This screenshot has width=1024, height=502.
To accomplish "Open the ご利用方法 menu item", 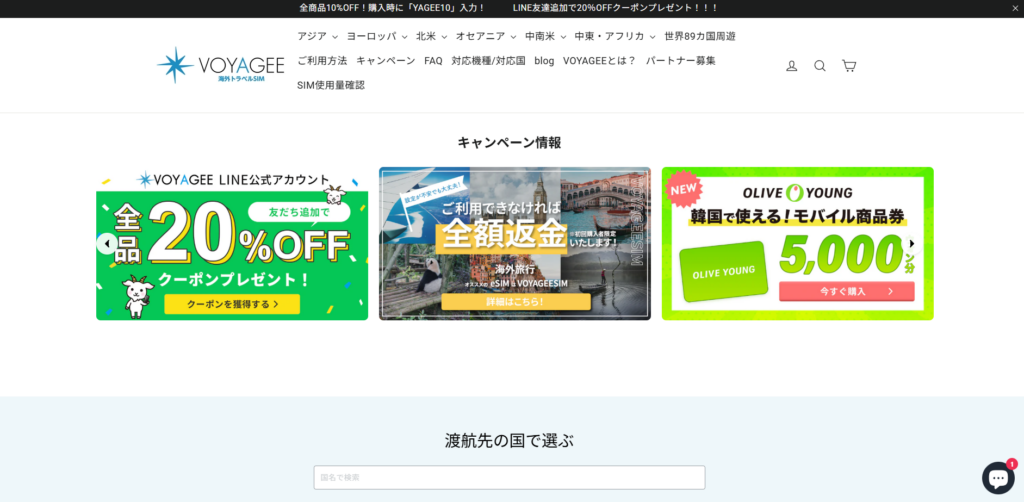I will click(x=322, y=61).
